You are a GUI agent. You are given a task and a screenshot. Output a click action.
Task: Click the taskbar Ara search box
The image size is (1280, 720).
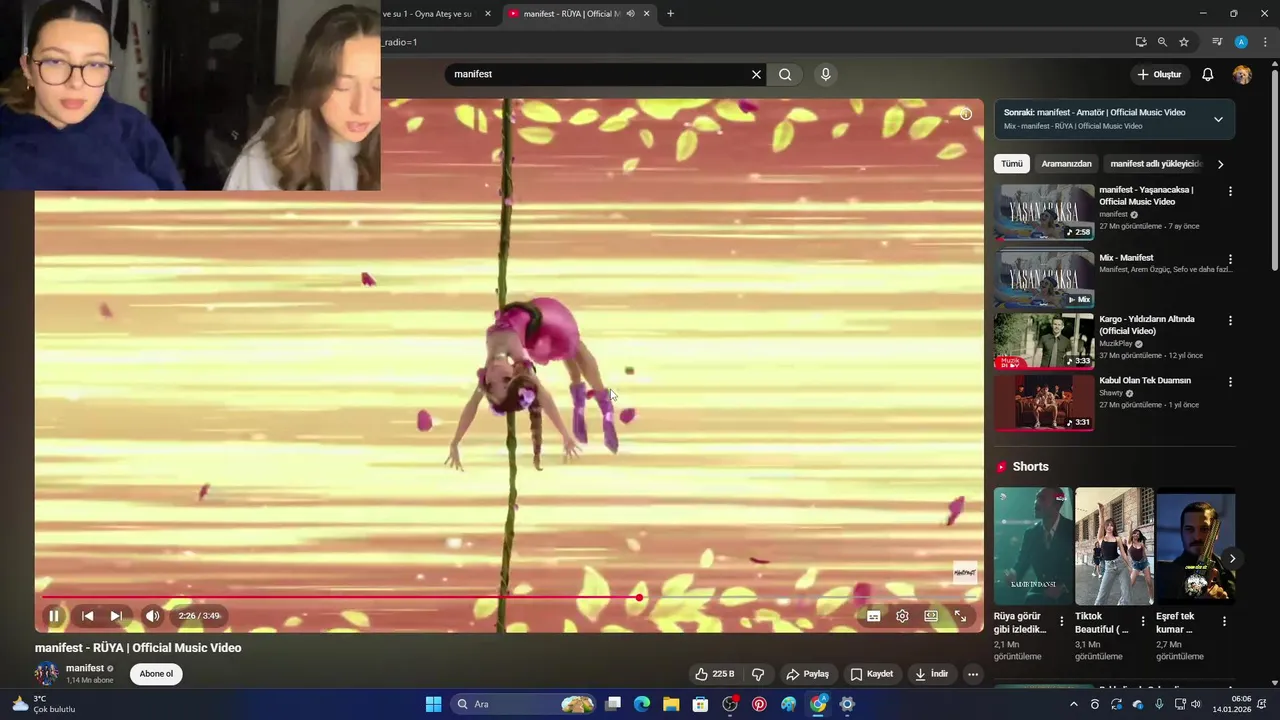tap(523, 704)
